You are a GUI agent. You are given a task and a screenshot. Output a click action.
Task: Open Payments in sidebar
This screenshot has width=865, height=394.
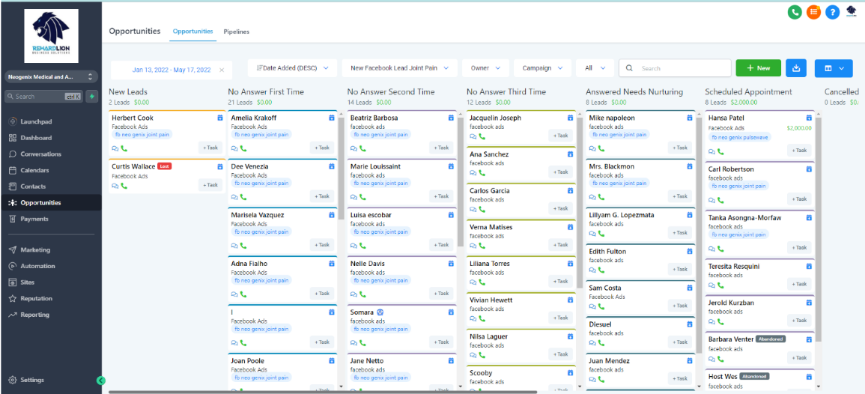point(35,219)
